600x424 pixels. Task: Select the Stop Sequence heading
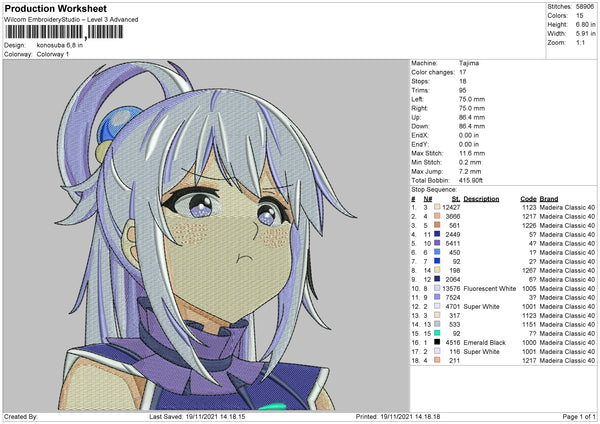[434, 190]
